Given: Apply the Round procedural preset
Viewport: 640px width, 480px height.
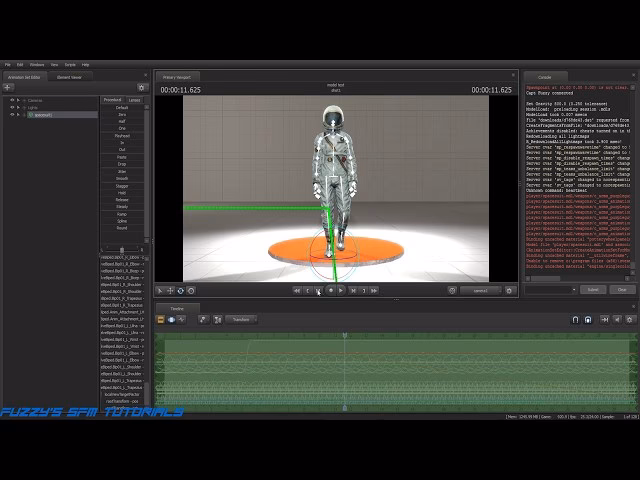Looking at the screenshot, I should [x=122, y=228].
